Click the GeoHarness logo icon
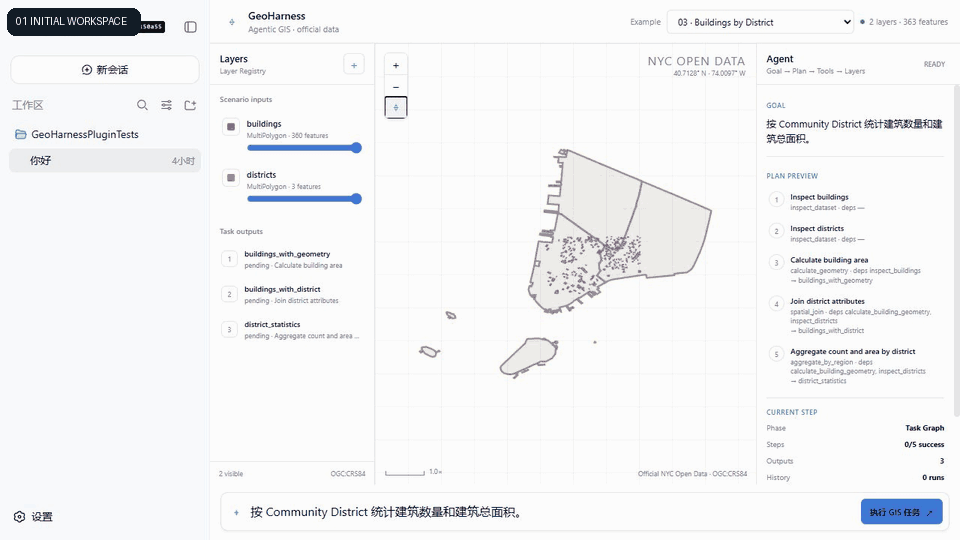 [232, 22]
